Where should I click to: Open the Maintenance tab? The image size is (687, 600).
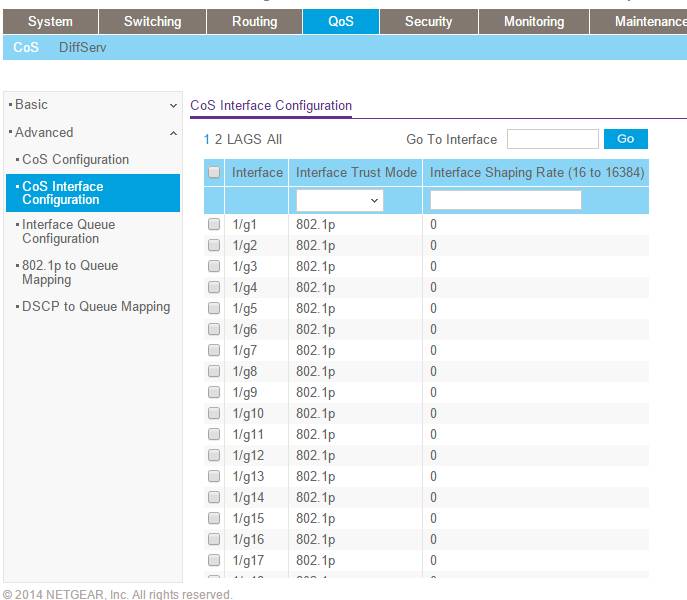[640, 21]
